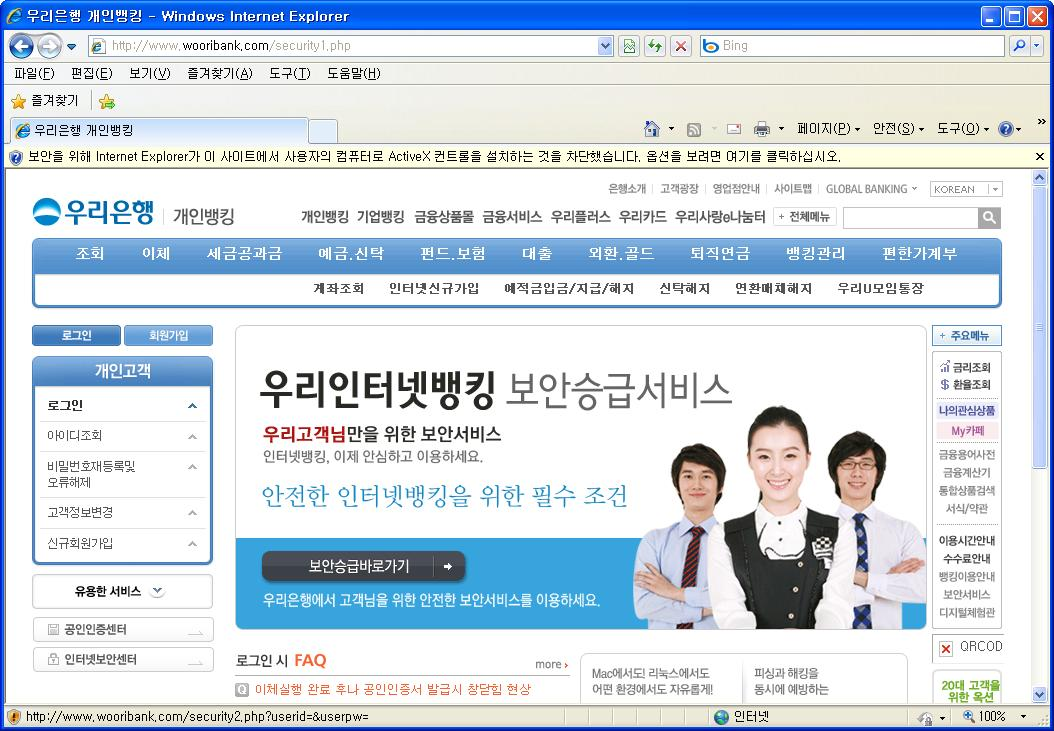
Task: Click the 금리조회 chart icon link
Action: pos(965,367)
